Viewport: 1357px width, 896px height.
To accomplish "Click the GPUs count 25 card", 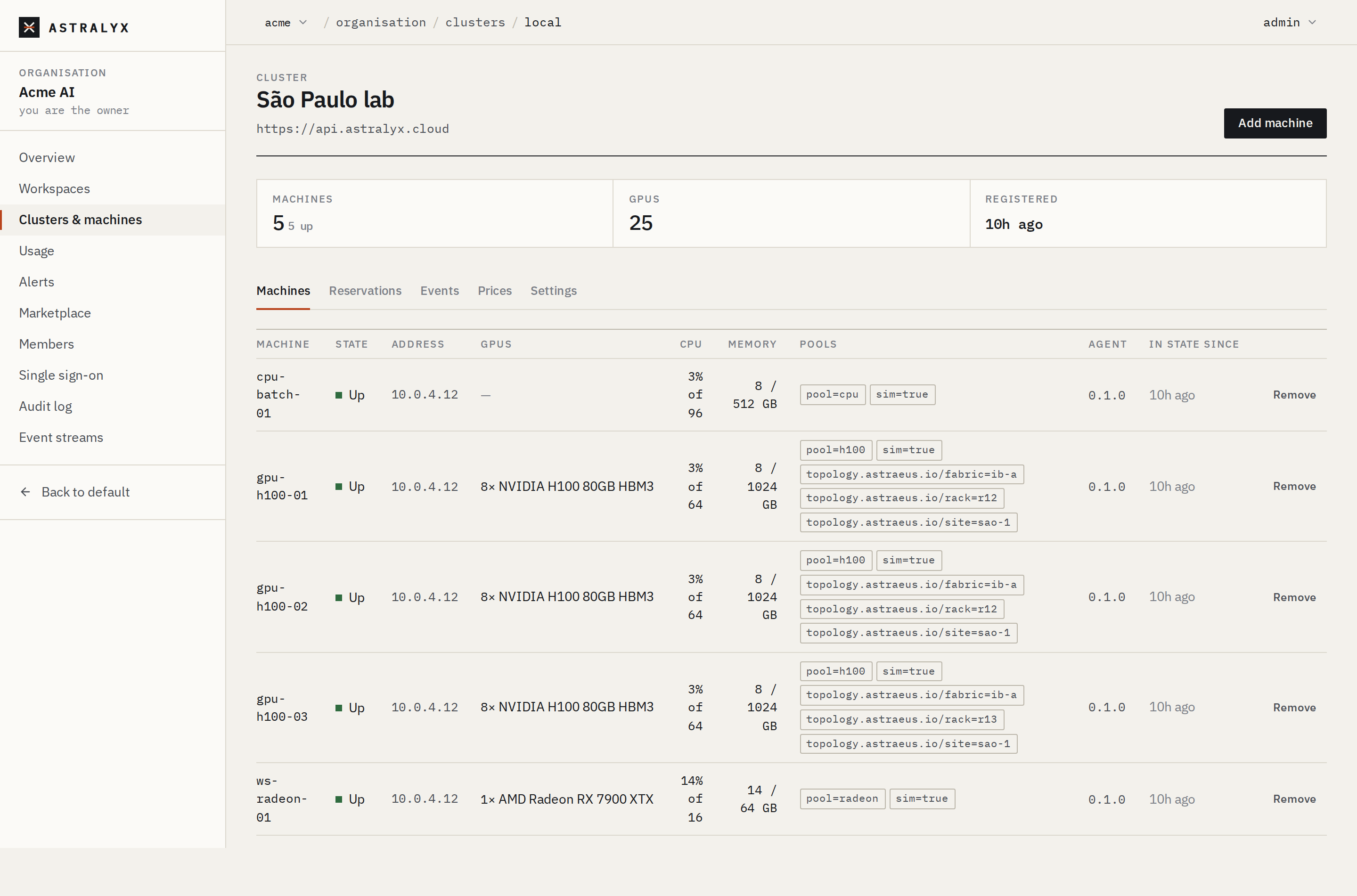I will pyautogui.click(x=791, y=214).
